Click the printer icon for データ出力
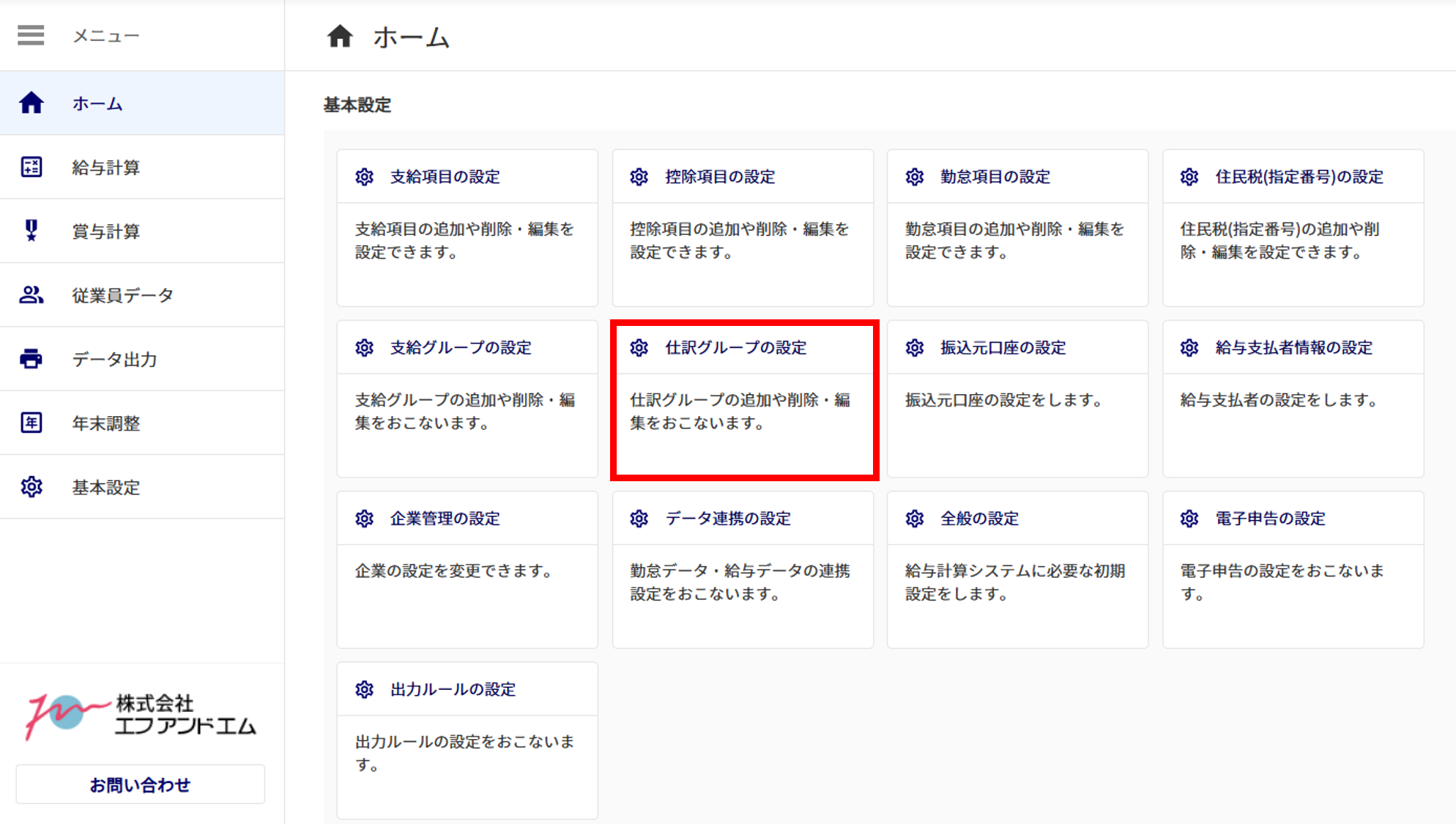The image size is (1456, 824). pos(31,359)
